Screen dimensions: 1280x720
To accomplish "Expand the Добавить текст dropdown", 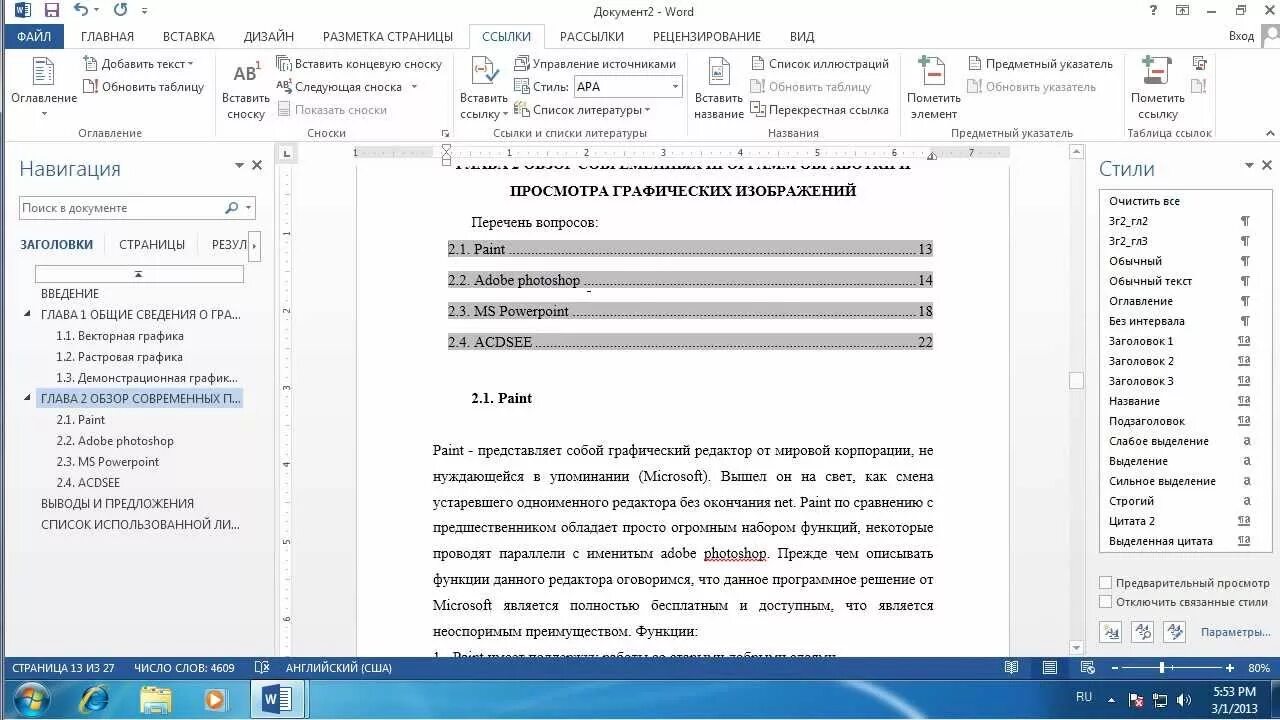I will [190, 64].
